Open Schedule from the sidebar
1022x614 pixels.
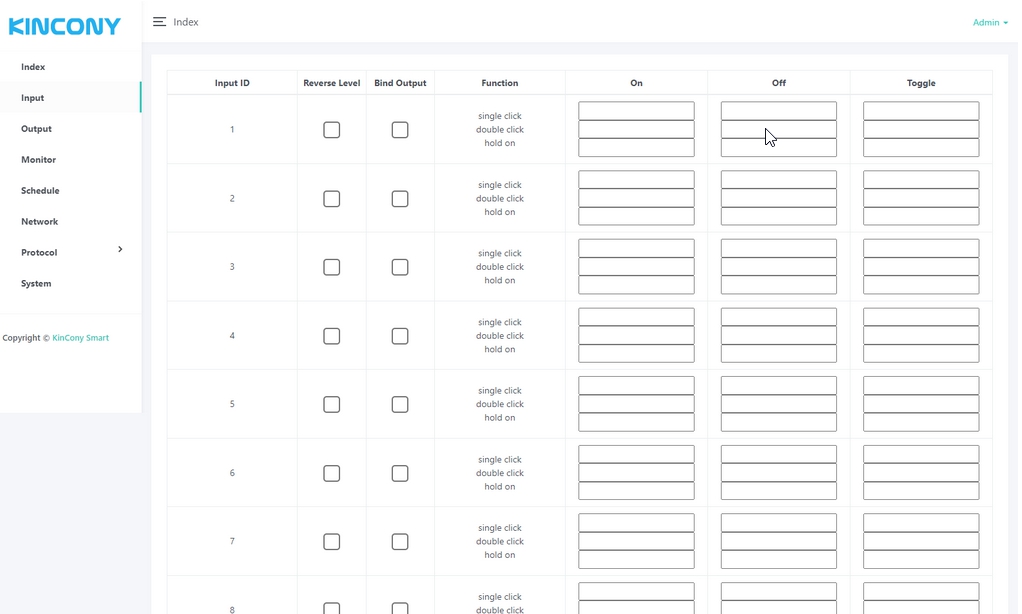[40, 191]
